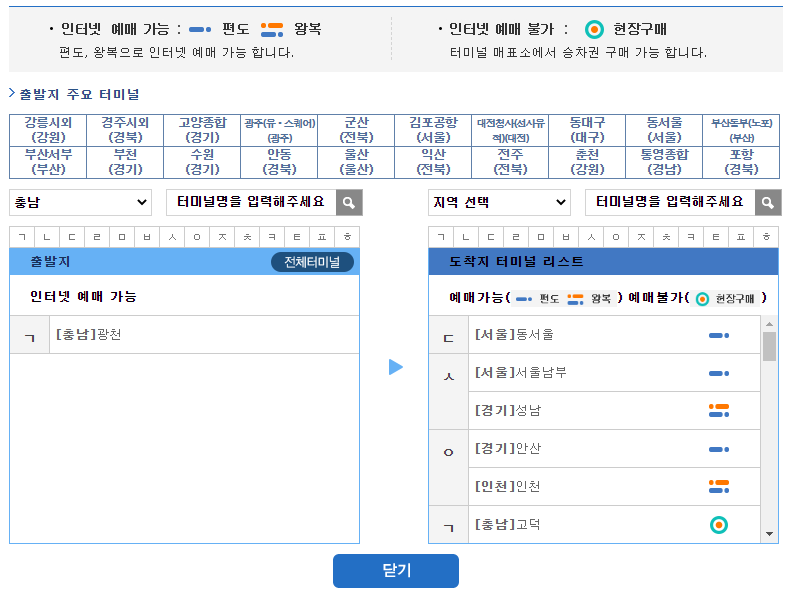Select 울산 (울산) terminal

356,162
